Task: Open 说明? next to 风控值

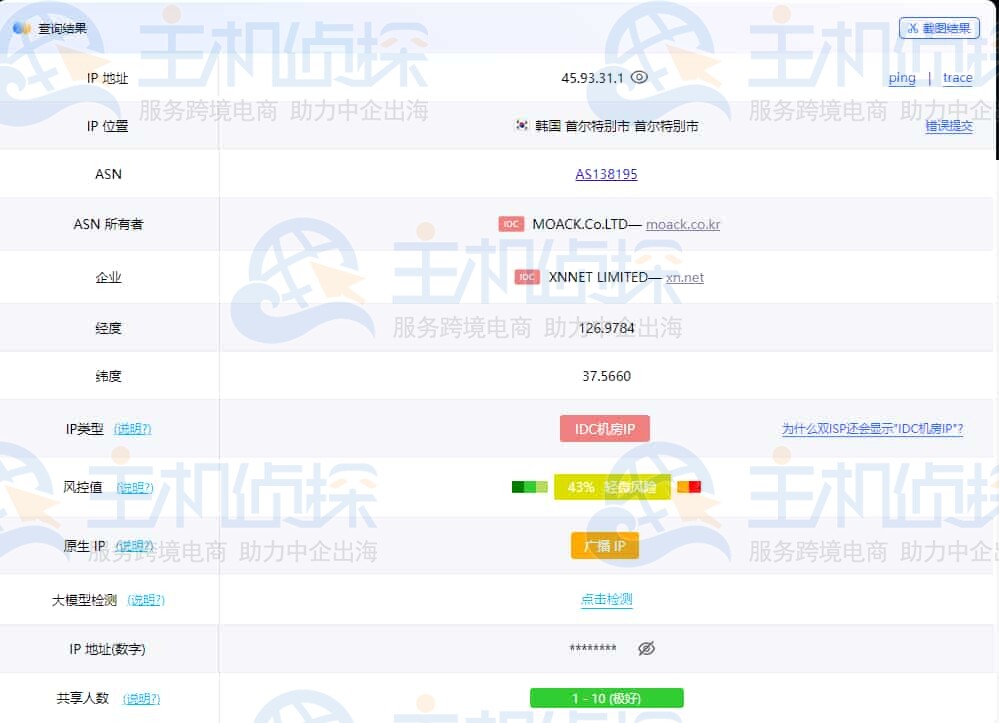Action: coord(135,488)
